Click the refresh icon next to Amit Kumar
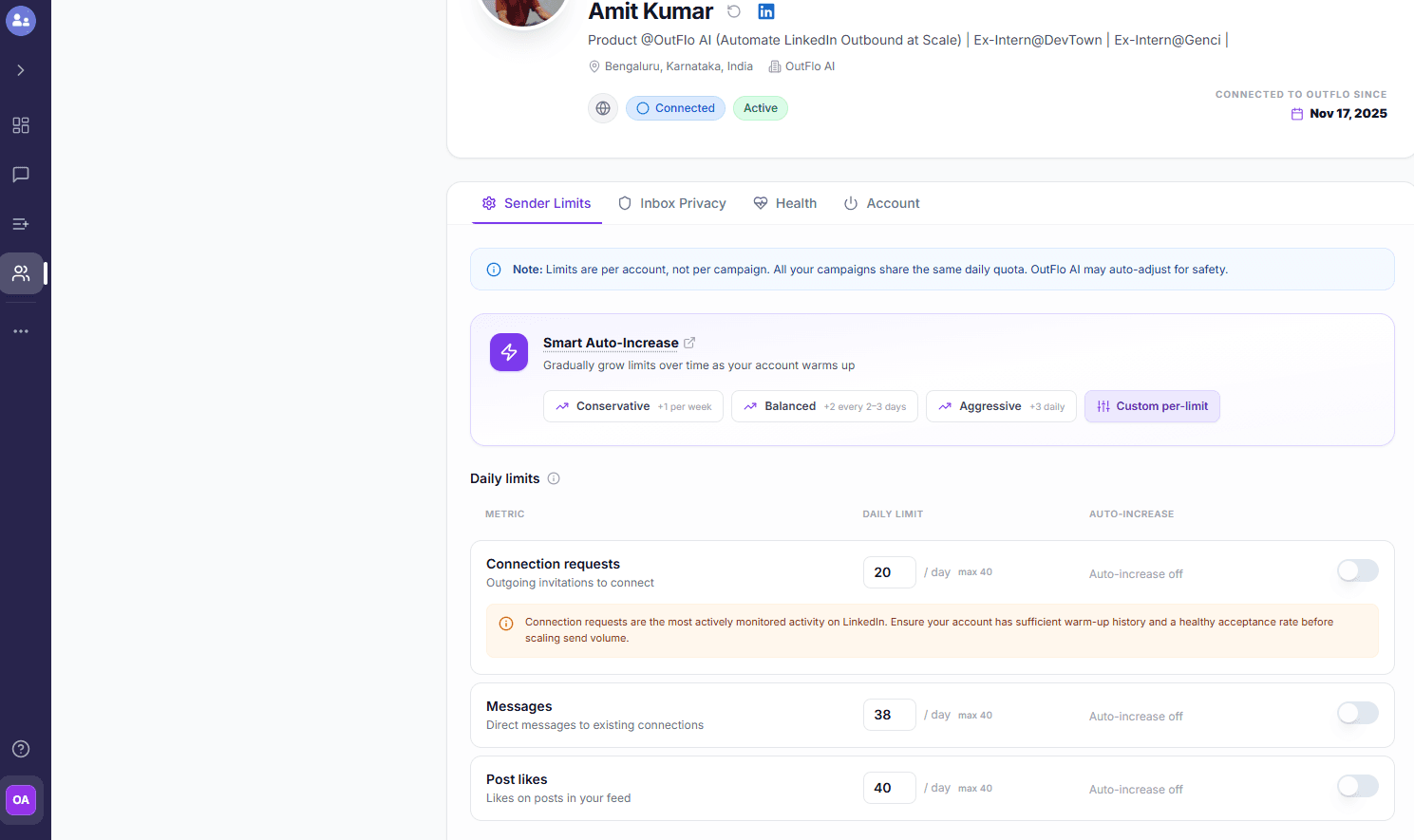Viewport: 1414px width, 840px height. (x=734, y=11)
